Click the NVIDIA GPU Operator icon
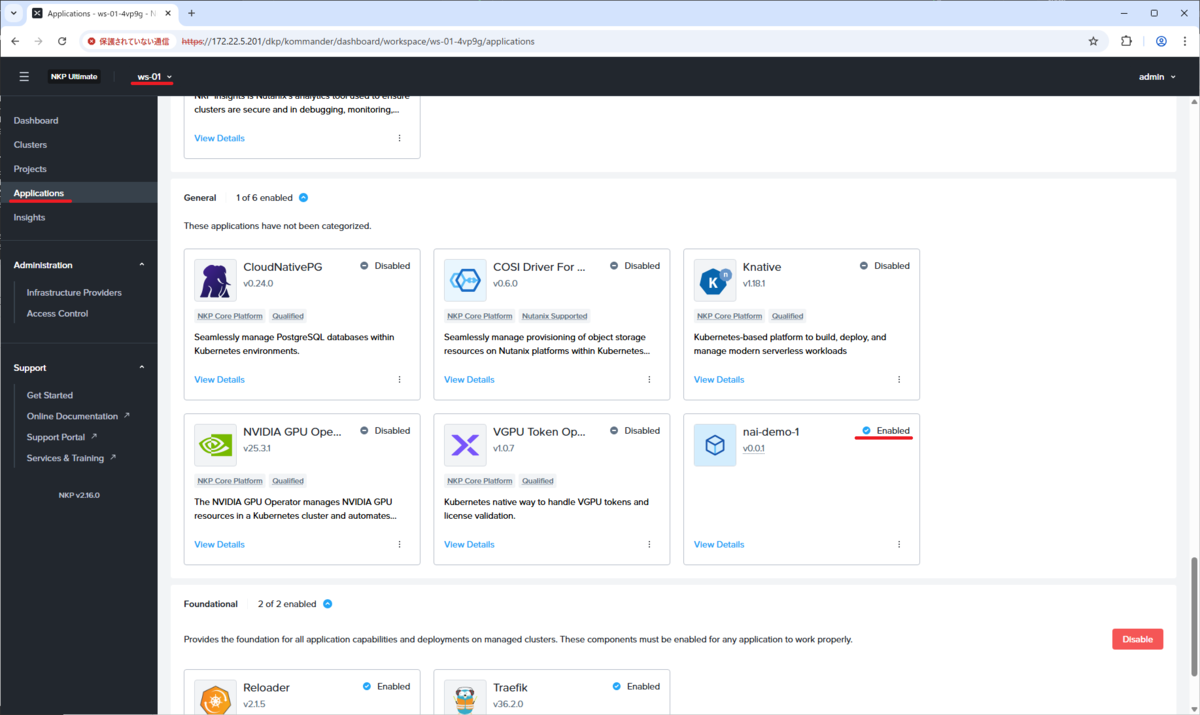Image resolution: width=1200 pixels, height=715 pixels. (x=215, y=445)
